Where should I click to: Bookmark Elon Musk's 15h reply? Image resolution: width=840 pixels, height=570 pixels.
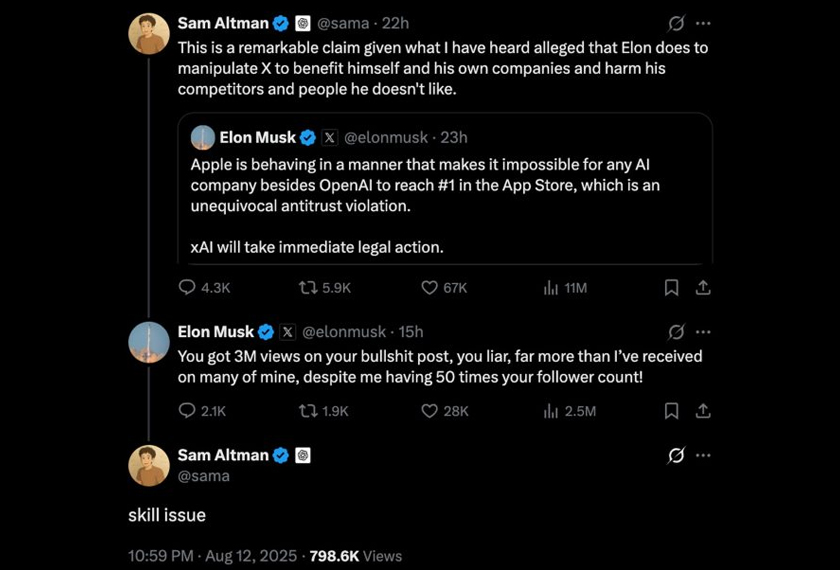[672, 410]
